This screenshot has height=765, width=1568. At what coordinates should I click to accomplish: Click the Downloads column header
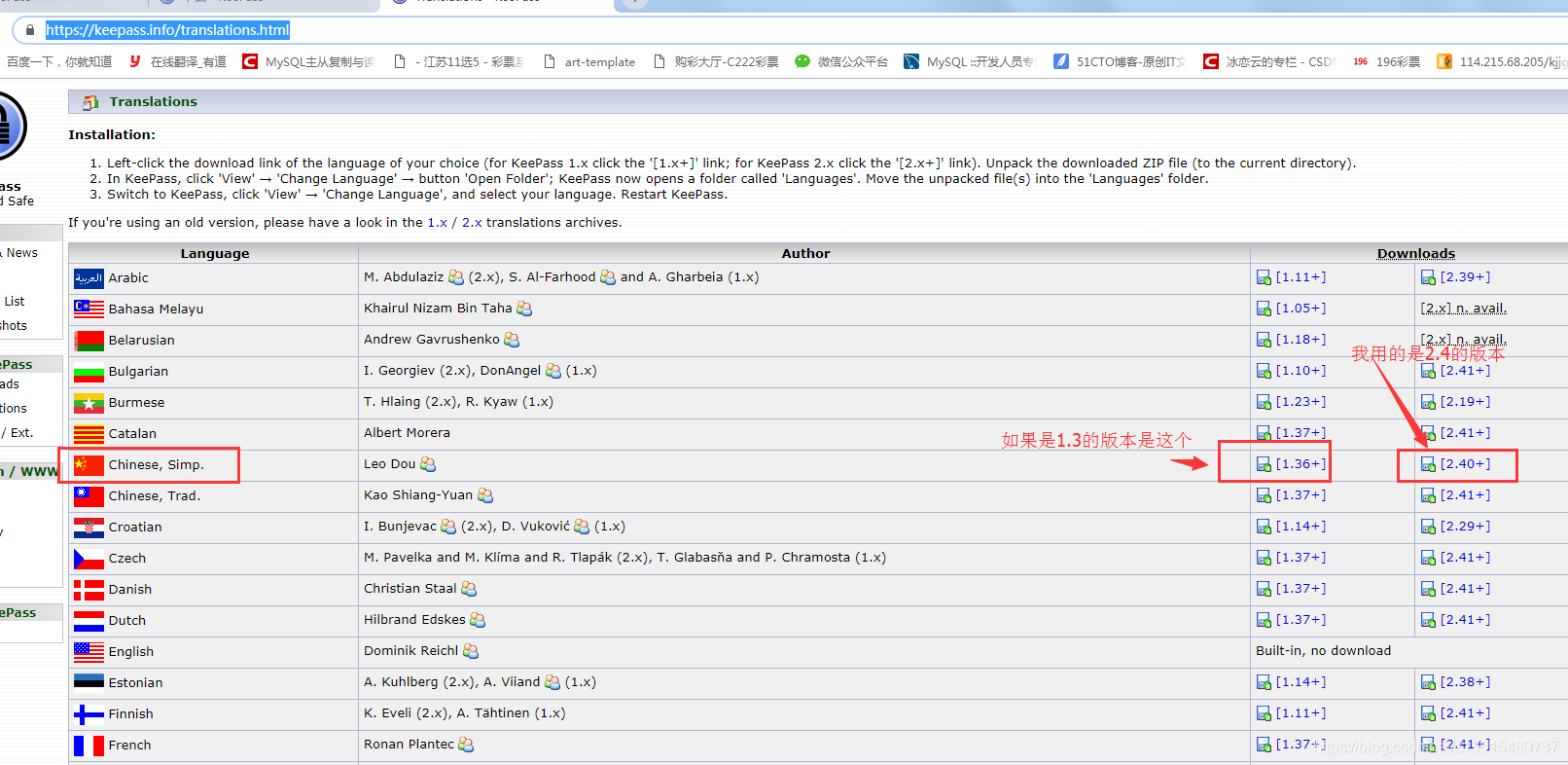1416,253
